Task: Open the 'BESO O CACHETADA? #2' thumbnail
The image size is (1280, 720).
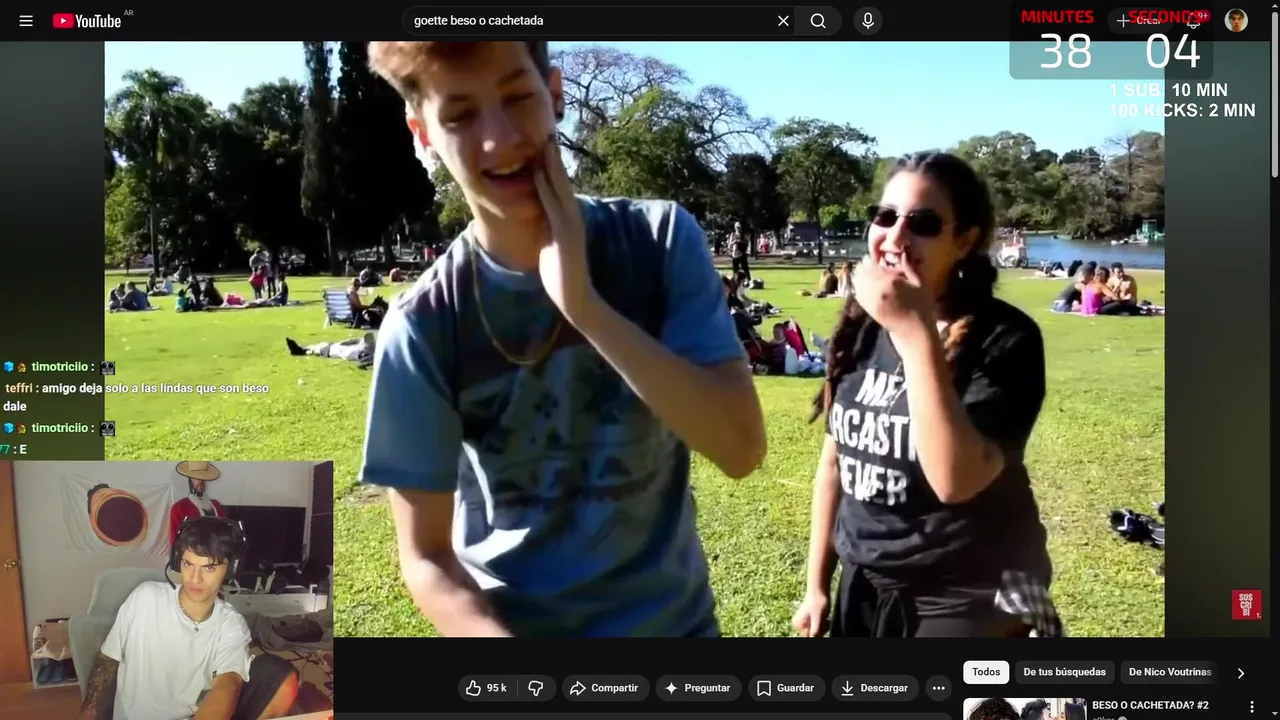Action: (1024, 709)
